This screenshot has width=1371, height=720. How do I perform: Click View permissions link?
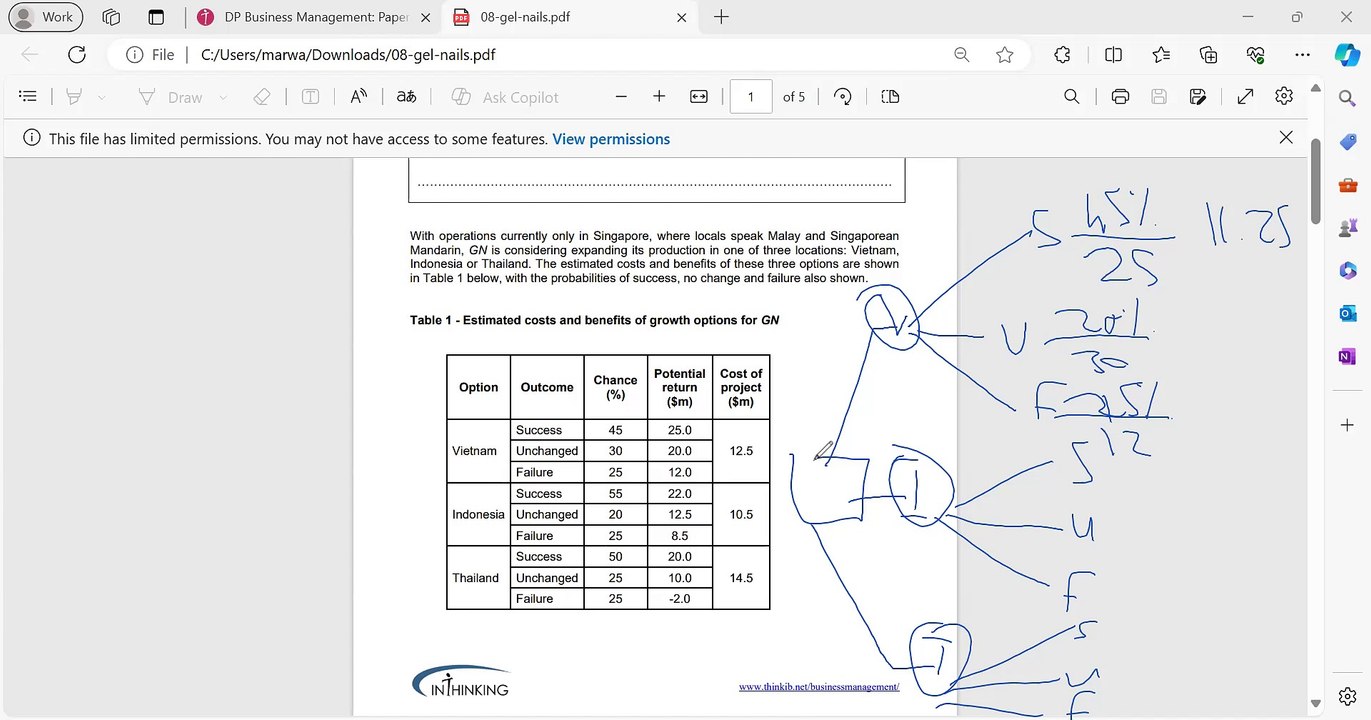[x=611, y=139]
